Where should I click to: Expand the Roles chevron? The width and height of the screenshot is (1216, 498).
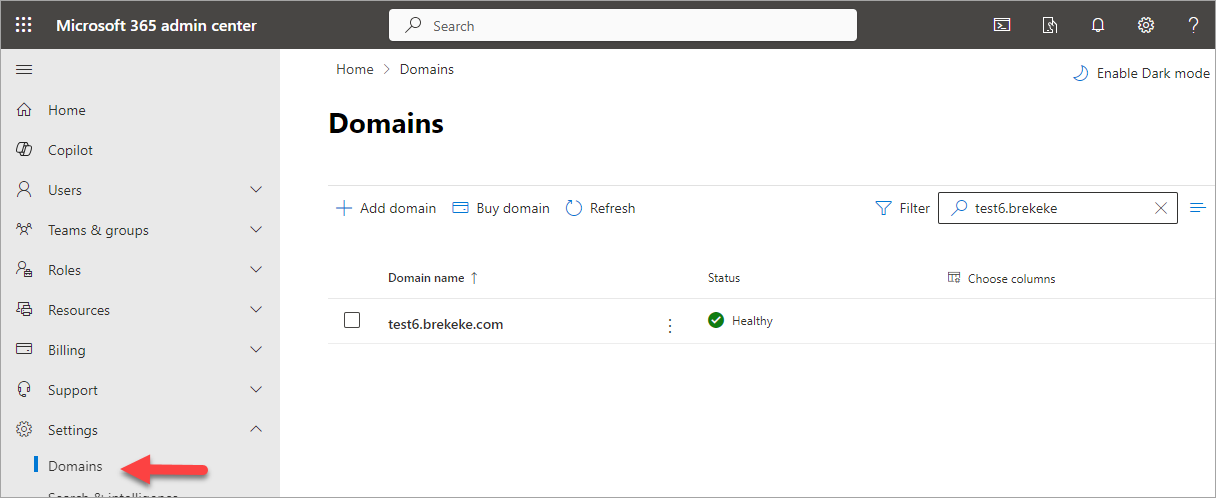256,269
